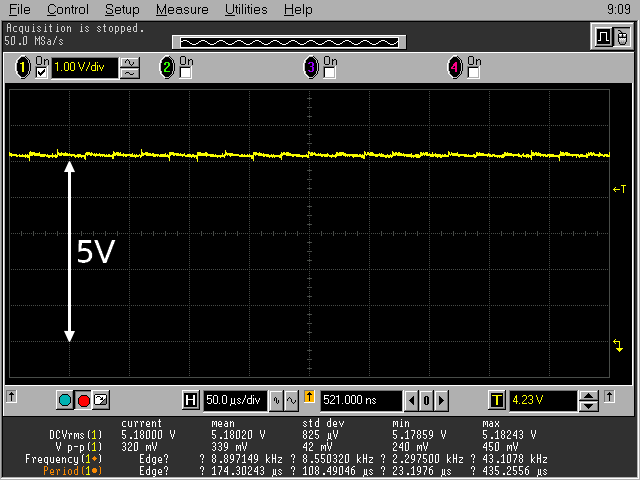Click the channel 1 ground reference marker

pos(618,345)
